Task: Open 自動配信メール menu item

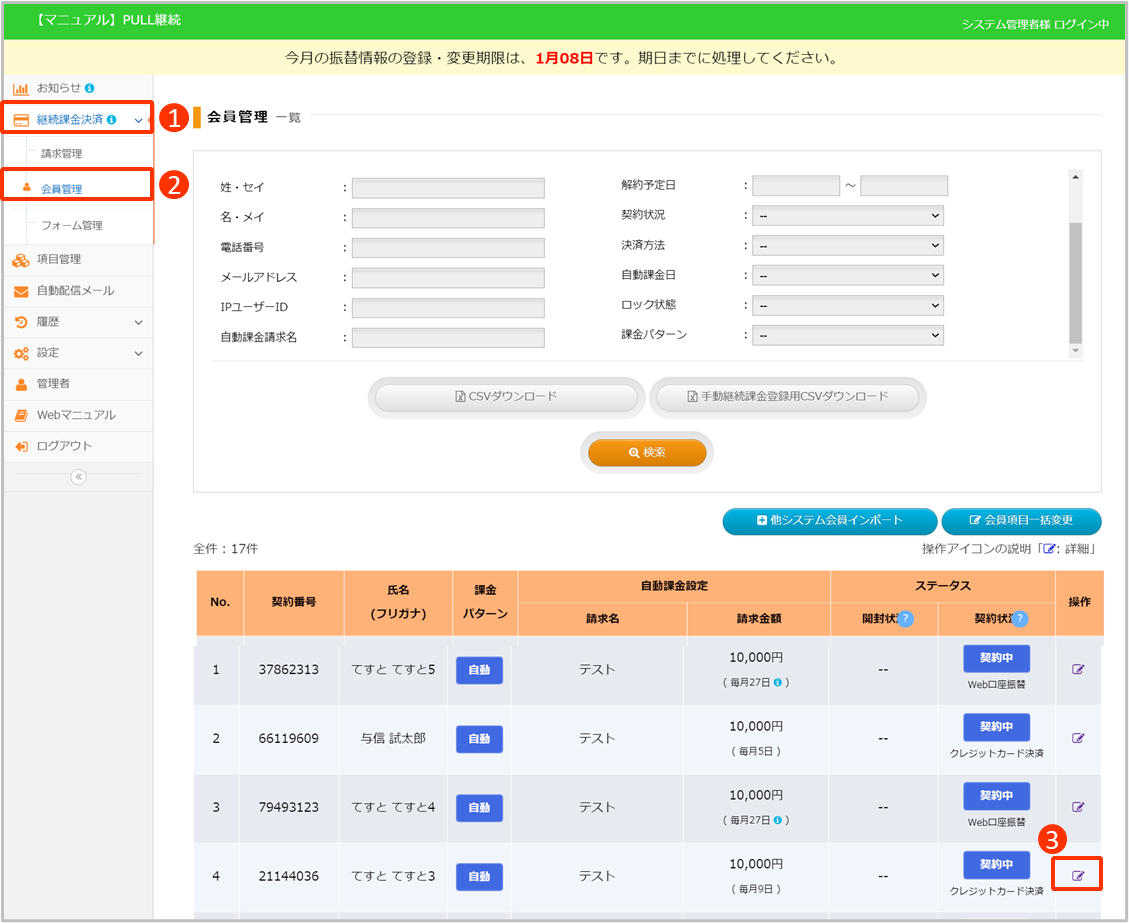Action: 75,291
